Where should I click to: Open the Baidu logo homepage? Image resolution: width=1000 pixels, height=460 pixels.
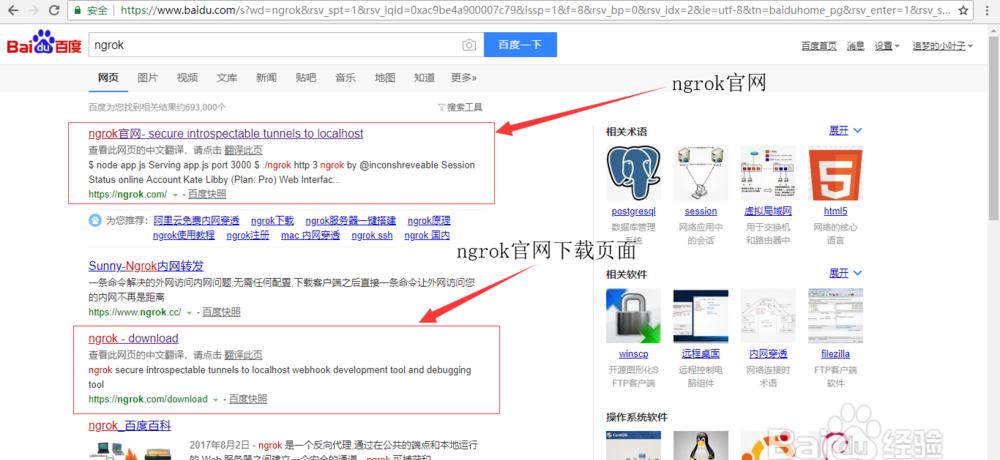(x=44, y=44)
